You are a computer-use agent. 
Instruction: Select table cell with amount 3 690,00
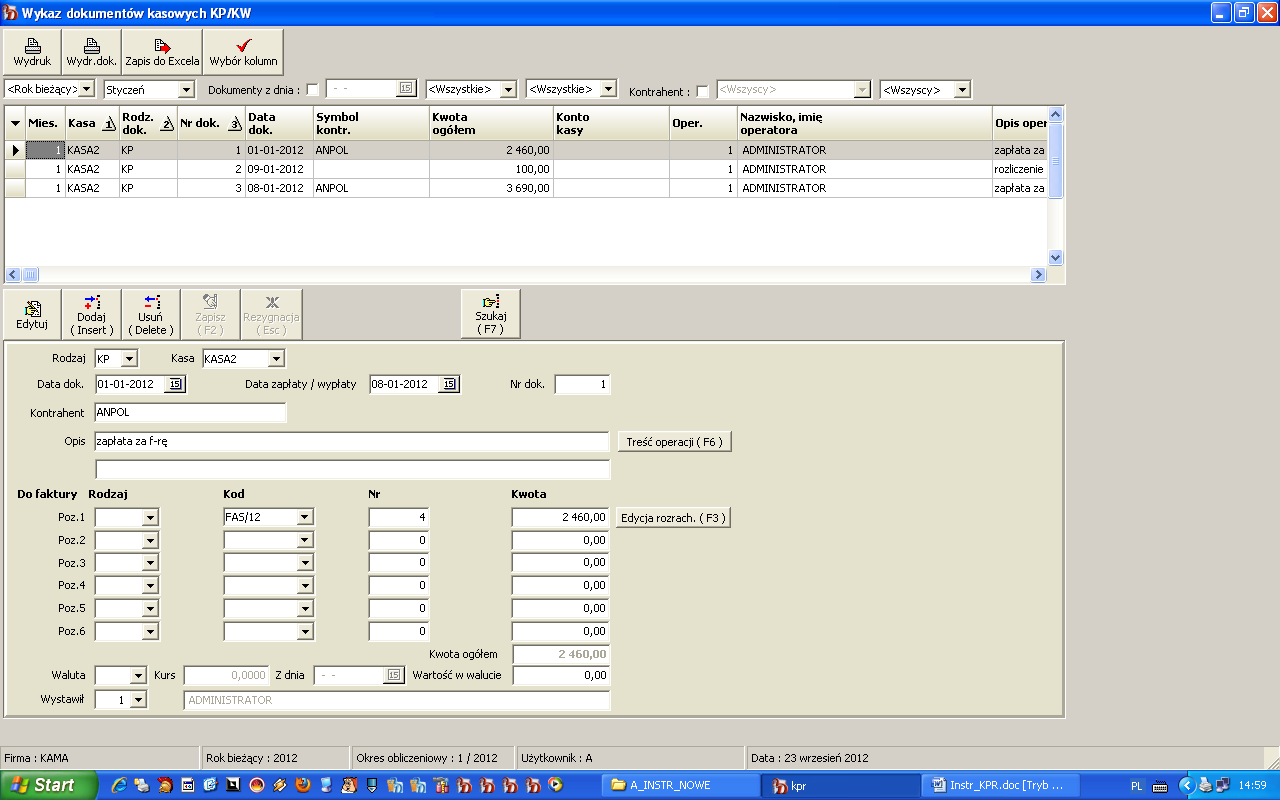[491, 188]
